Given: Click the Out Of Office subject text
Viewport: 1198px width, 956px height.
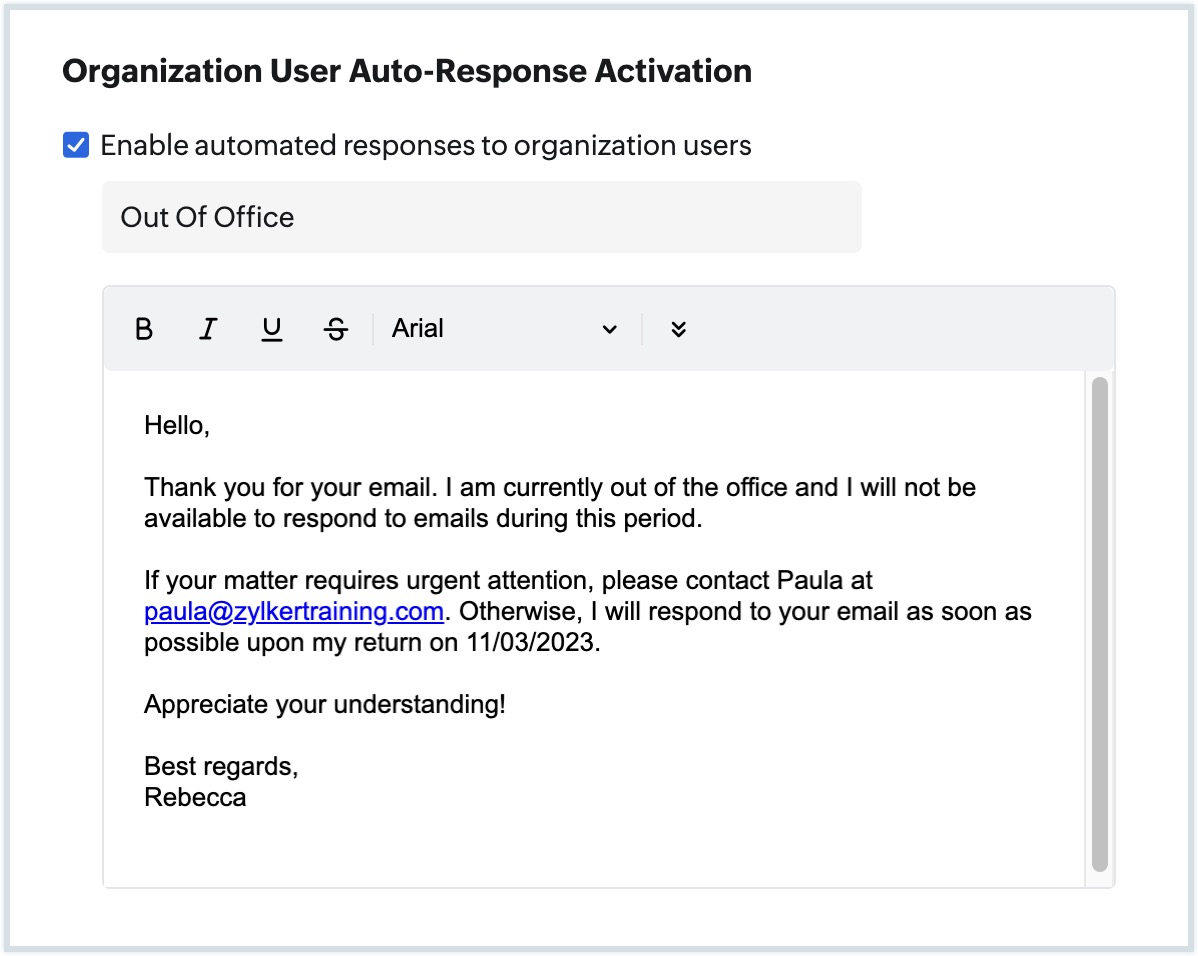Looking at the screenshot, I should tap(207, 217).
